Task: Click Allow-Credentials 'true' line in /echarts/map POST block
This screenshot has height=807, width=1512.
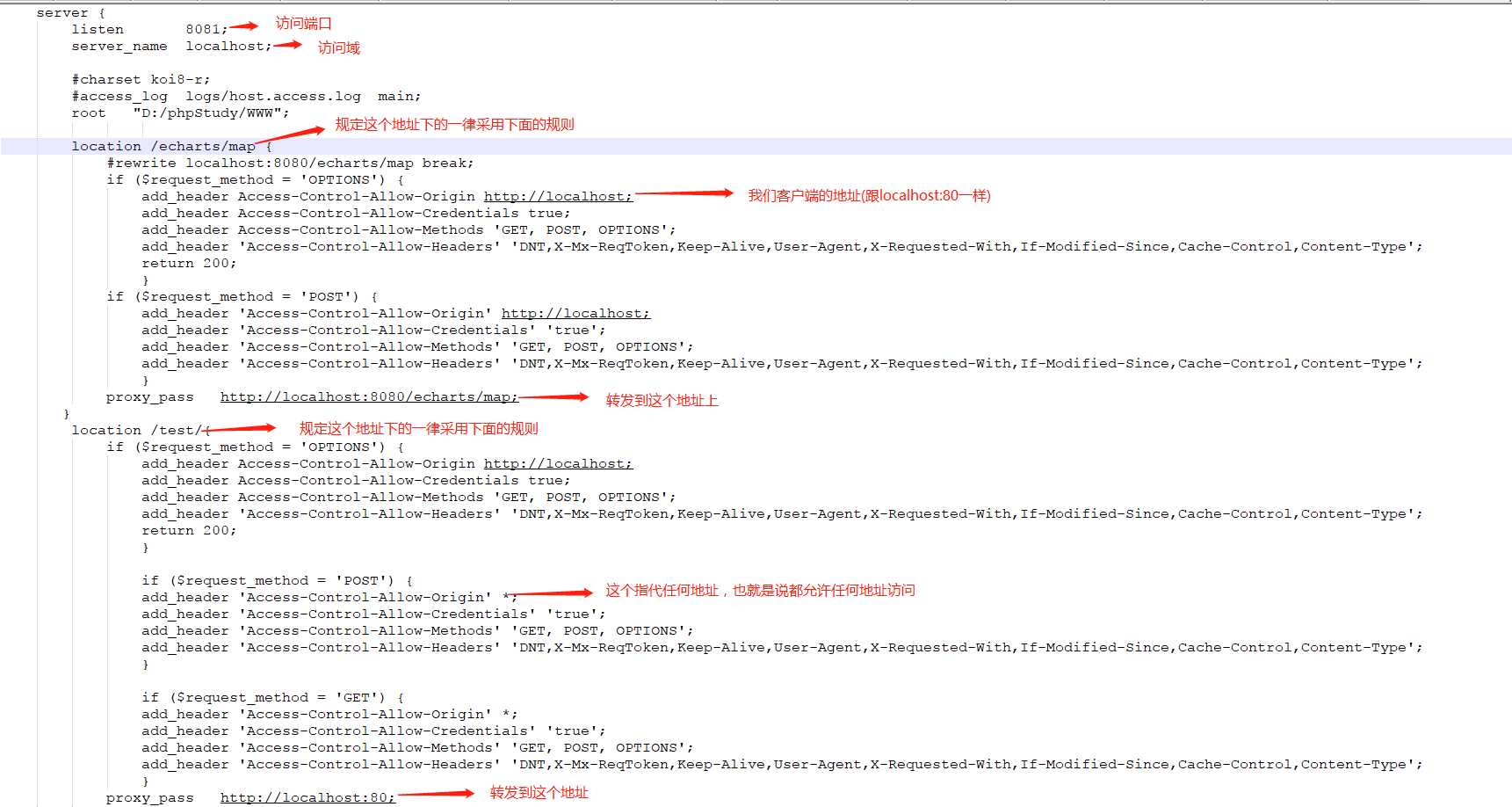Action: (373, 331)
